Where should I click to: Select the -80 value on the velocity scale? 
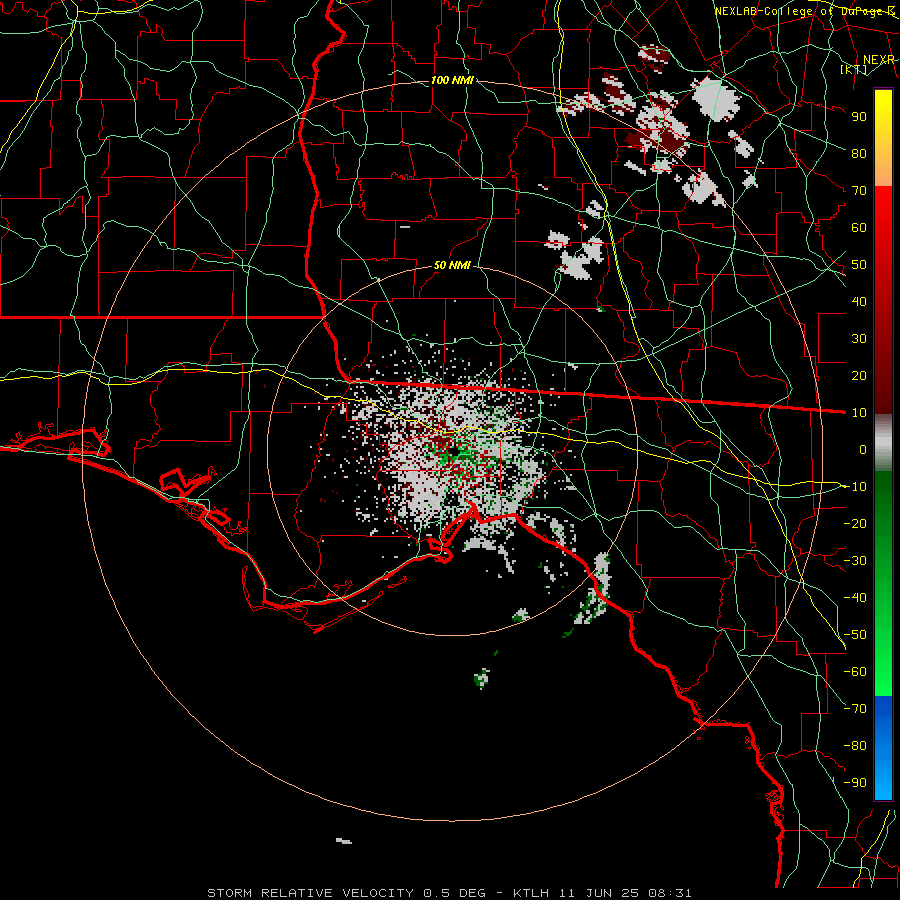tap(855, 746)
